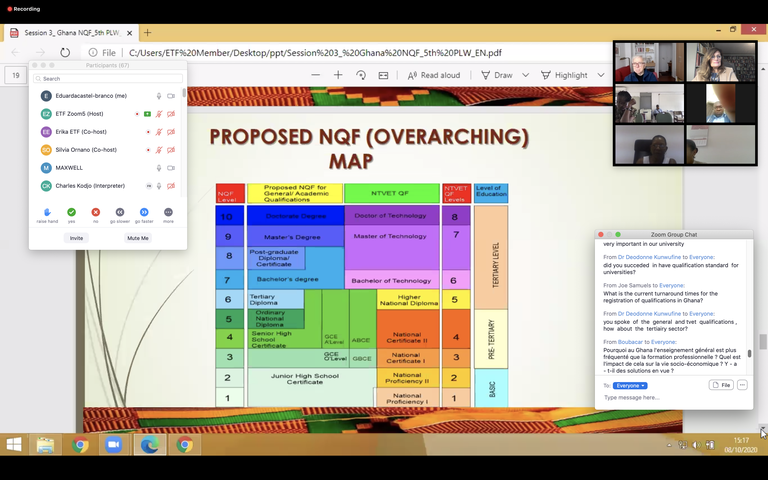Click the green yes reaction icon

tap(71, 212)
